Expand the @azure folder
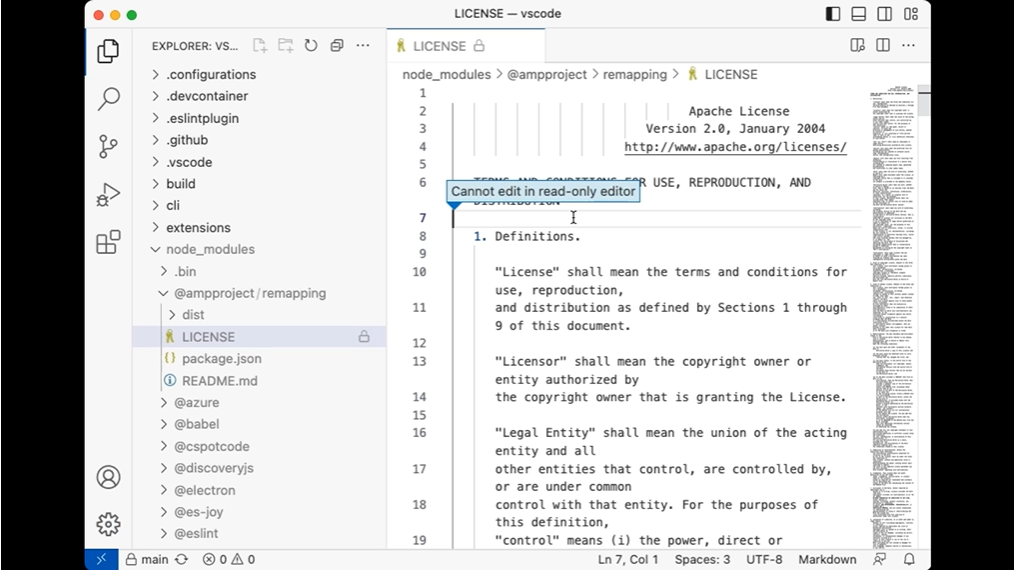Viewport: 1014px width, 570px height. click(259, 402)
